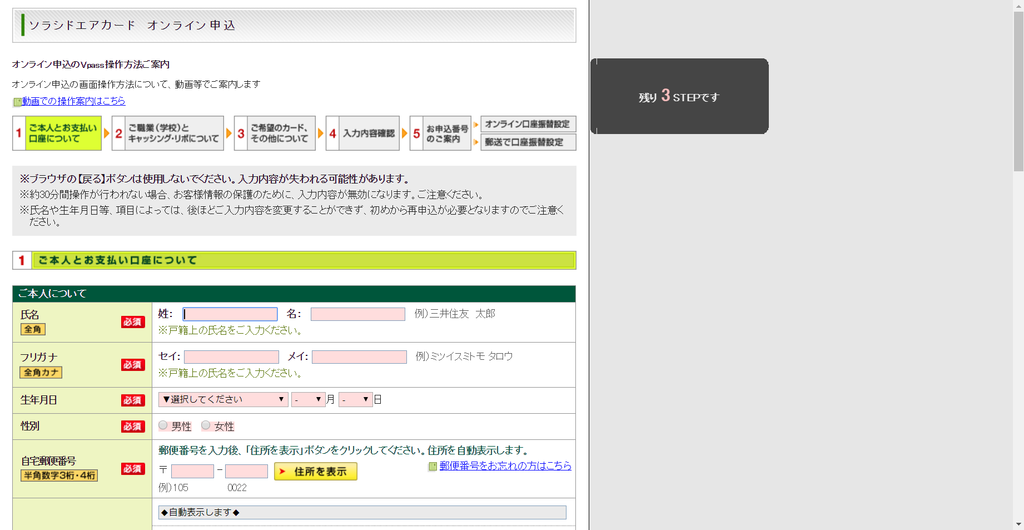Viewport: 1024px width, 530px height.
Task: Click the 必須 badge in the 氏名 row
Action: [x=133, y=322]
